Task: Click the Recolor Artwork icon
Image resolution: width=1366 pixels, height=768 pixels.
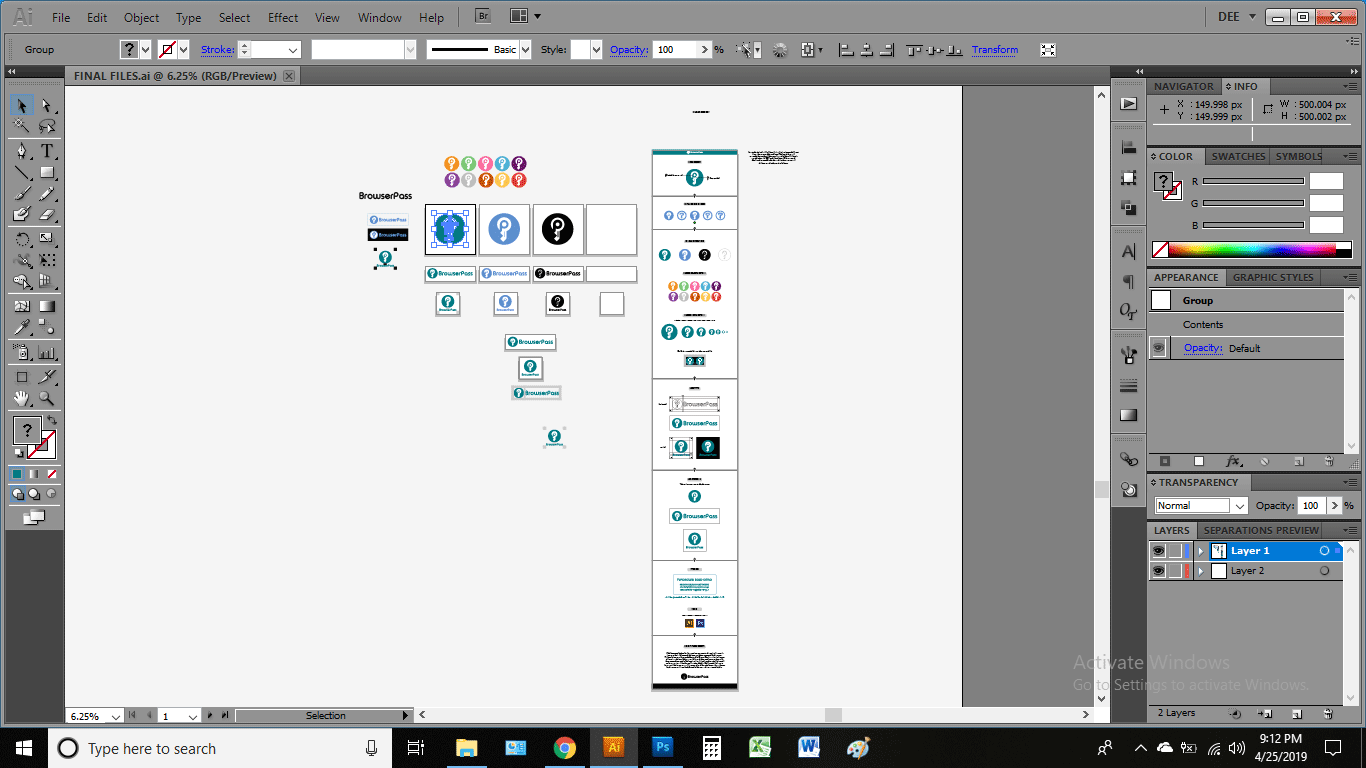Action: click(780, 49)
